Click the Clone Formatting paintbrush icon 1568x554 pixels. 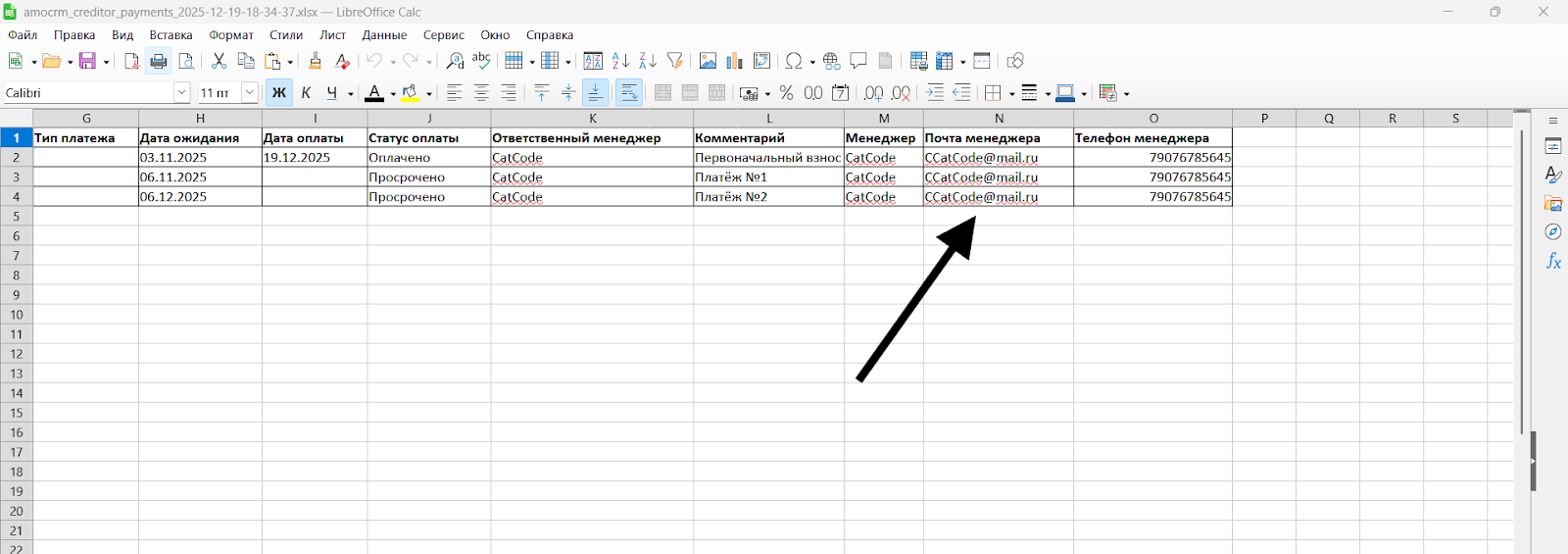pos(315,61)
